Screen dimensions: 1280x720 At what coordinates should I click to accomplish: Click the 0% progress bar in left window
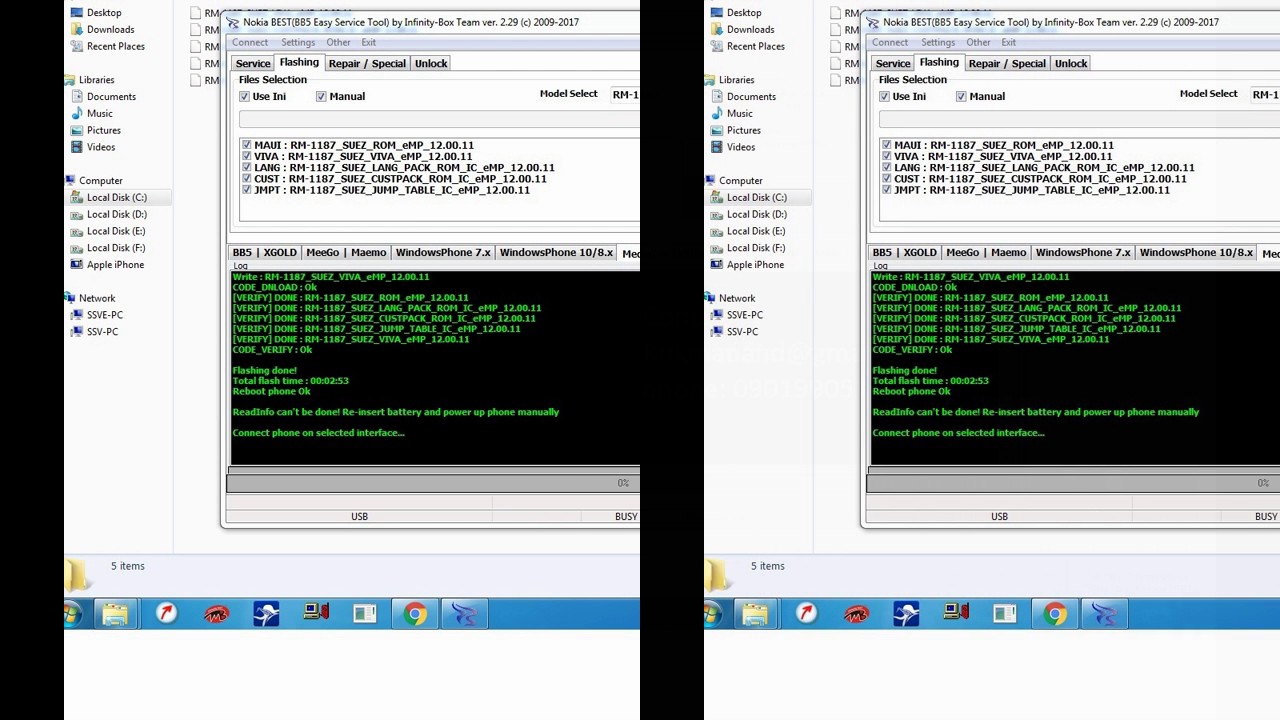pos(433,483)
